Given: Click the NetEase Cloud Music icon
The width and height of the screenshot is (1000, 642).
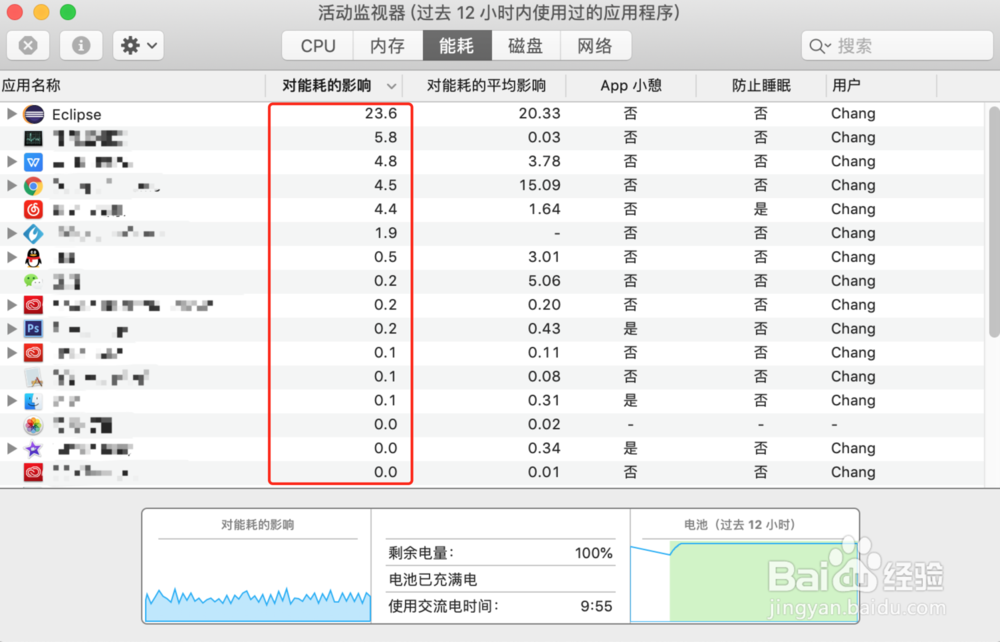Looking at the screenshot, I should (33, 209).
